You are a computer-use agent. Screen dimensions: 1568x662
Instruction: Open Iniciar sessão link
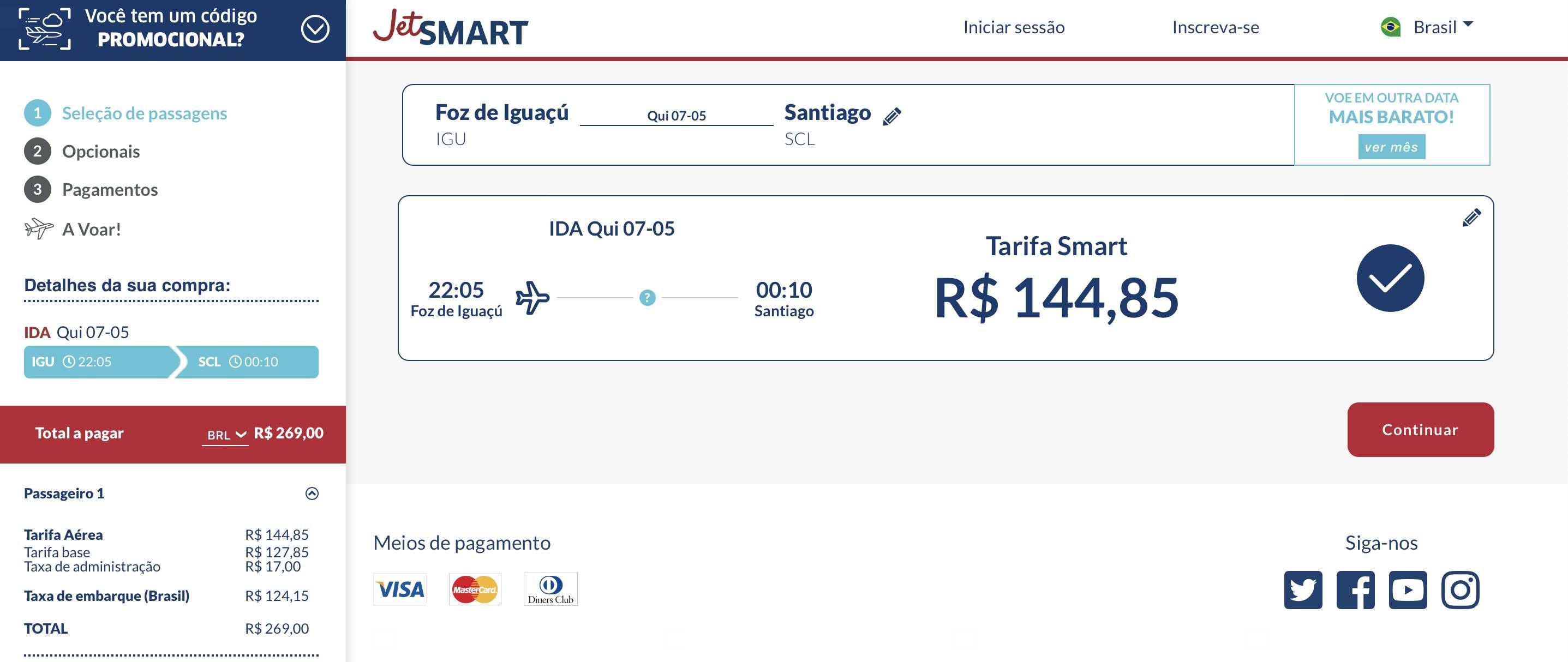pos(1014,27)
